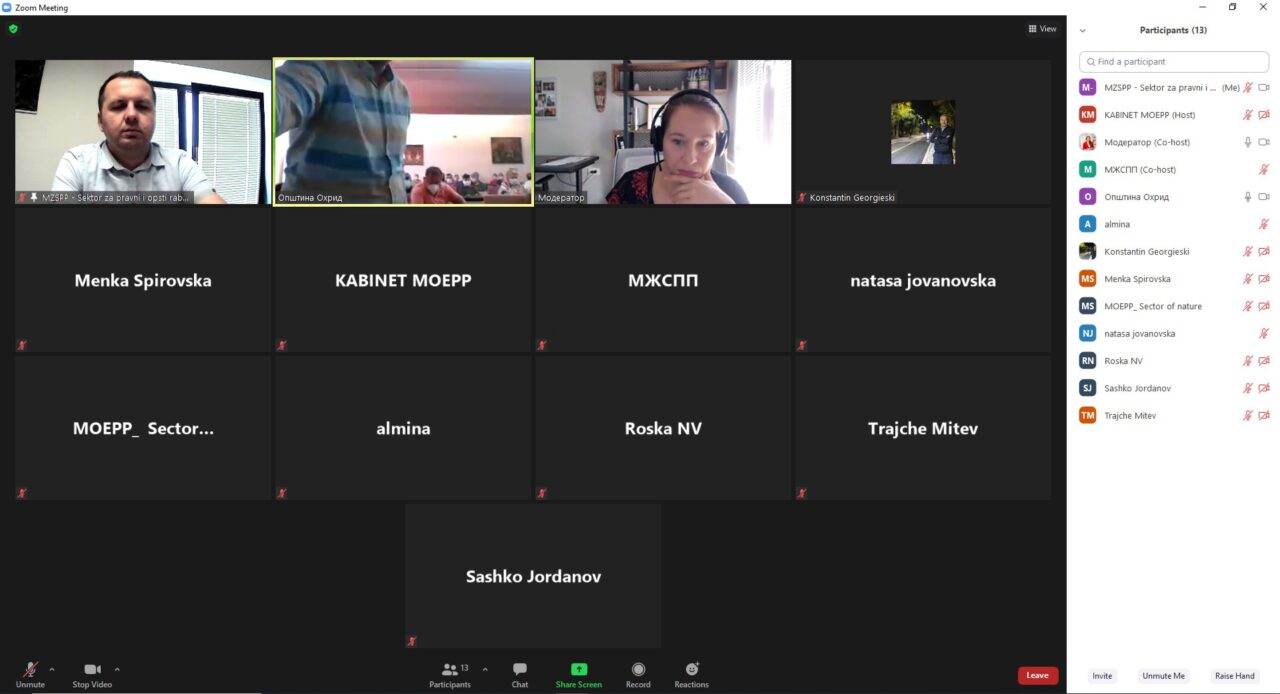Viewport: 1280px width, 694px height.
Task: Click the green encryption shield icon
Action: [13, 29]
